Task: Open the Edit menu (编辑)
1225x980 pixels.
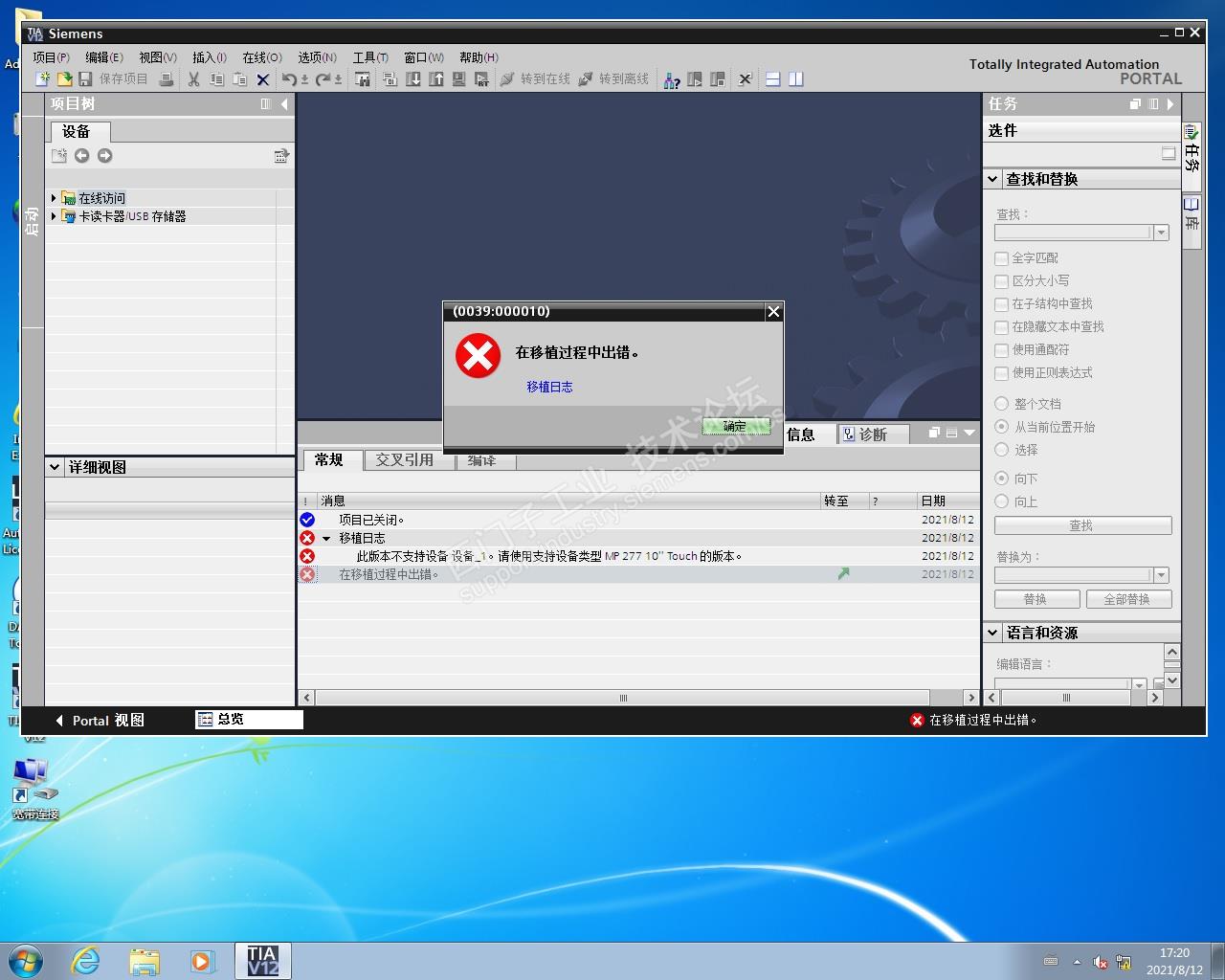Action: (104, 57)
